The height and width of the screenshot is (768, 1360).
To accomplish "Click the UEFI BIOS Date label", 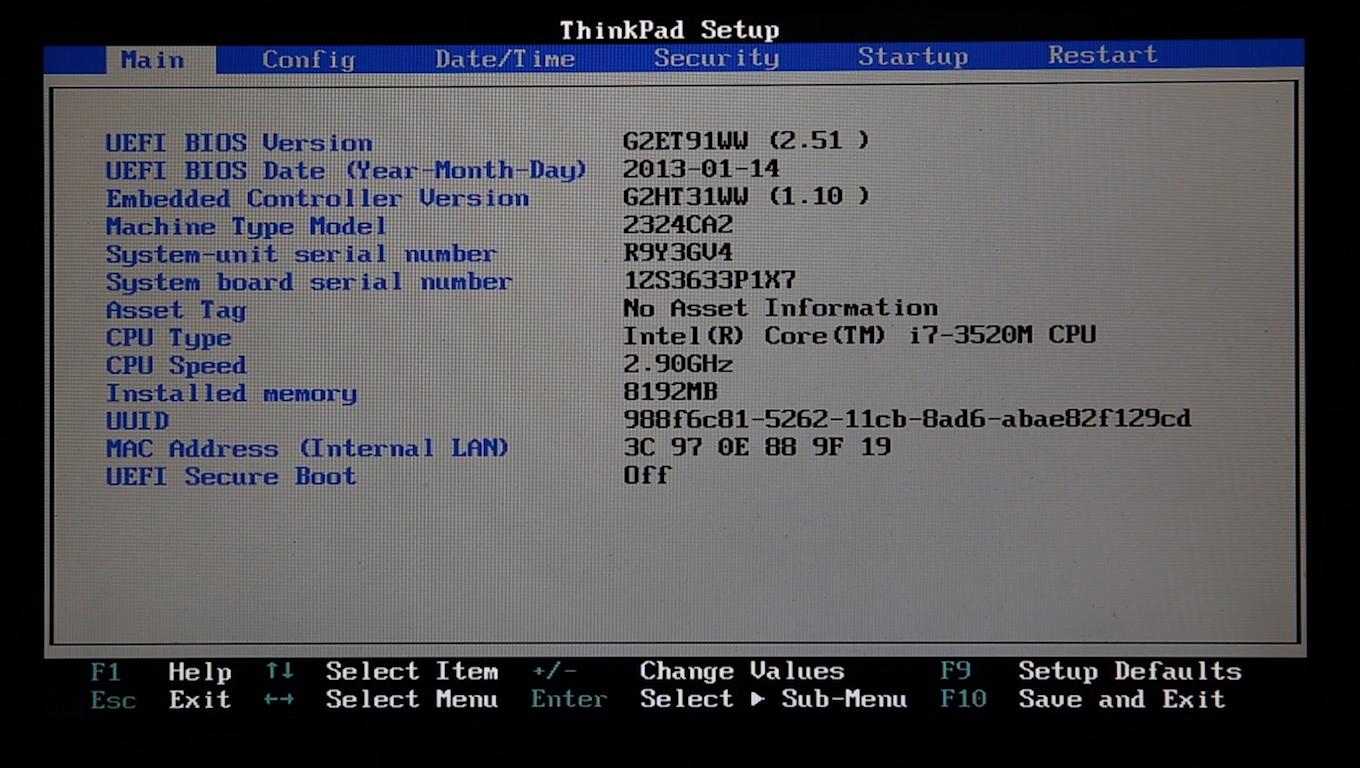I will [346, 171].
